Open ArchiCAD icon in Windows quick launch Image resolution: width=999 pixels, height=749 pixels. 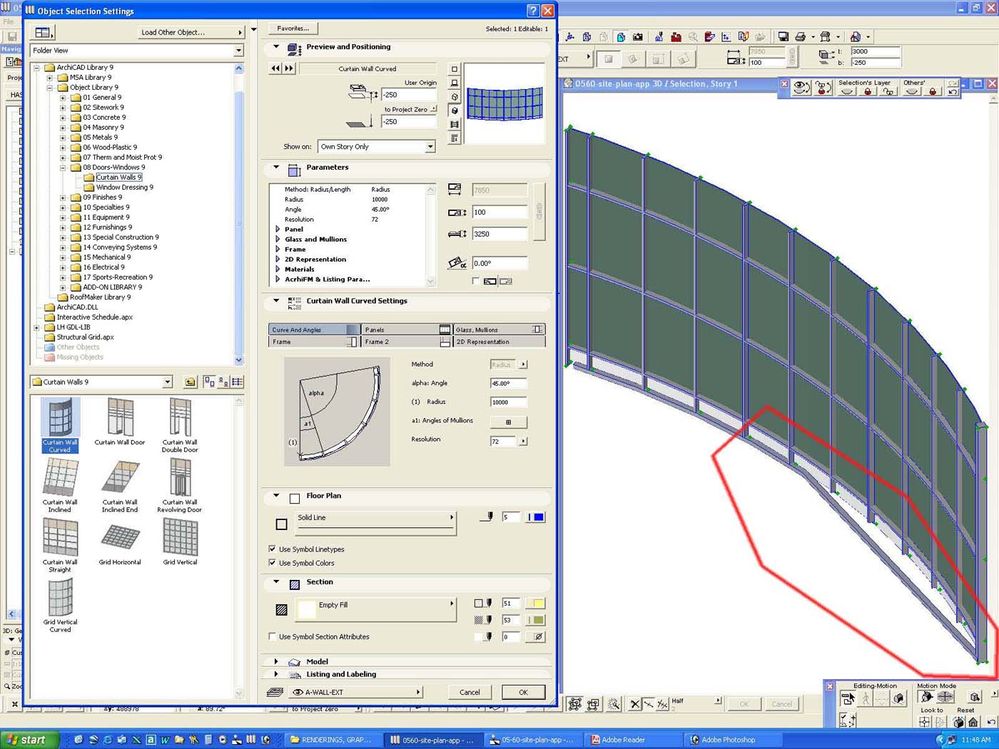(252, 739)
